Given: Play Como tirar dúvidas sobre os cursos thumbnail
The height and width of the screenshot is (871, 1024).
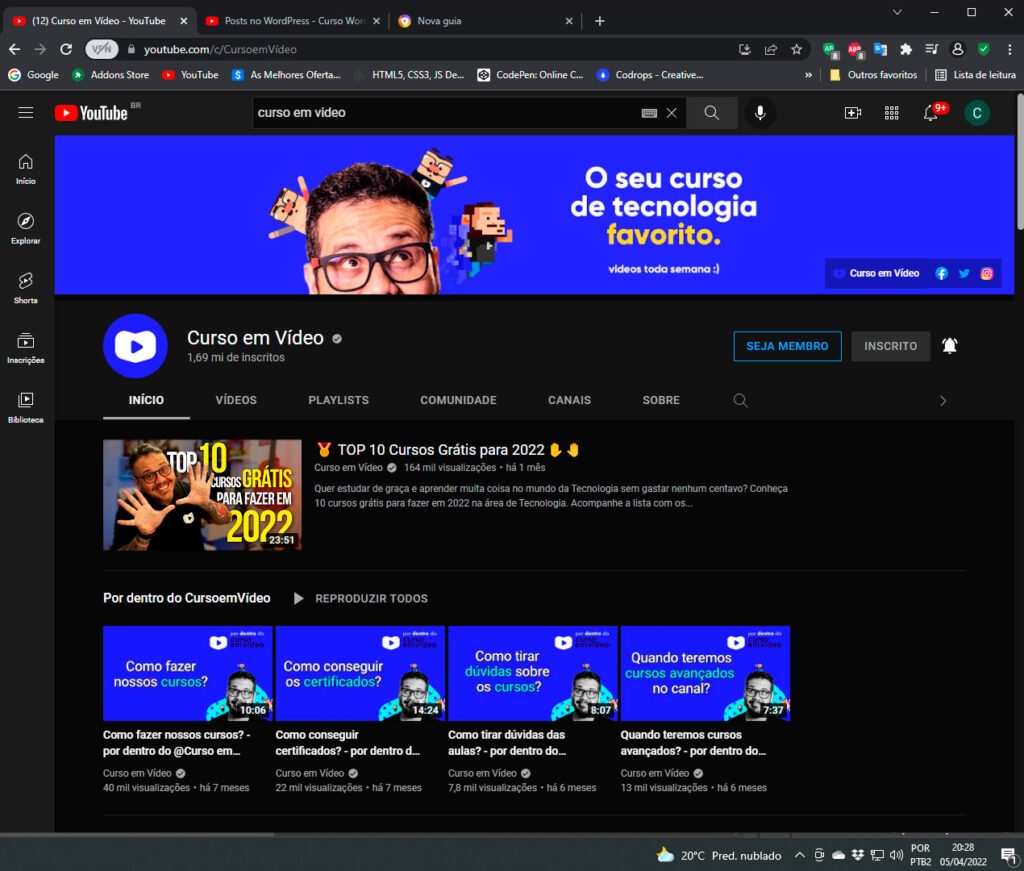Looking at the screenshot, I should pos(532,673).
